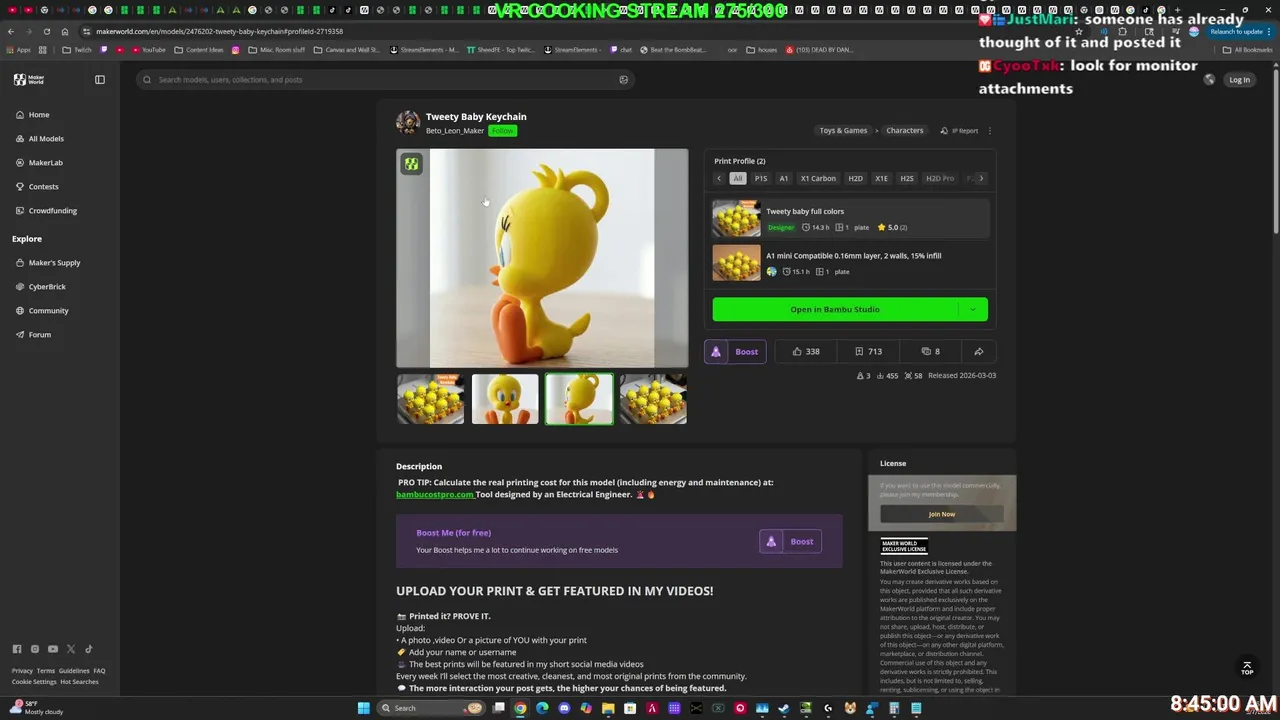Click the browser address bar URL
The width and height of the screenshot is (1280, 720).
220,31
